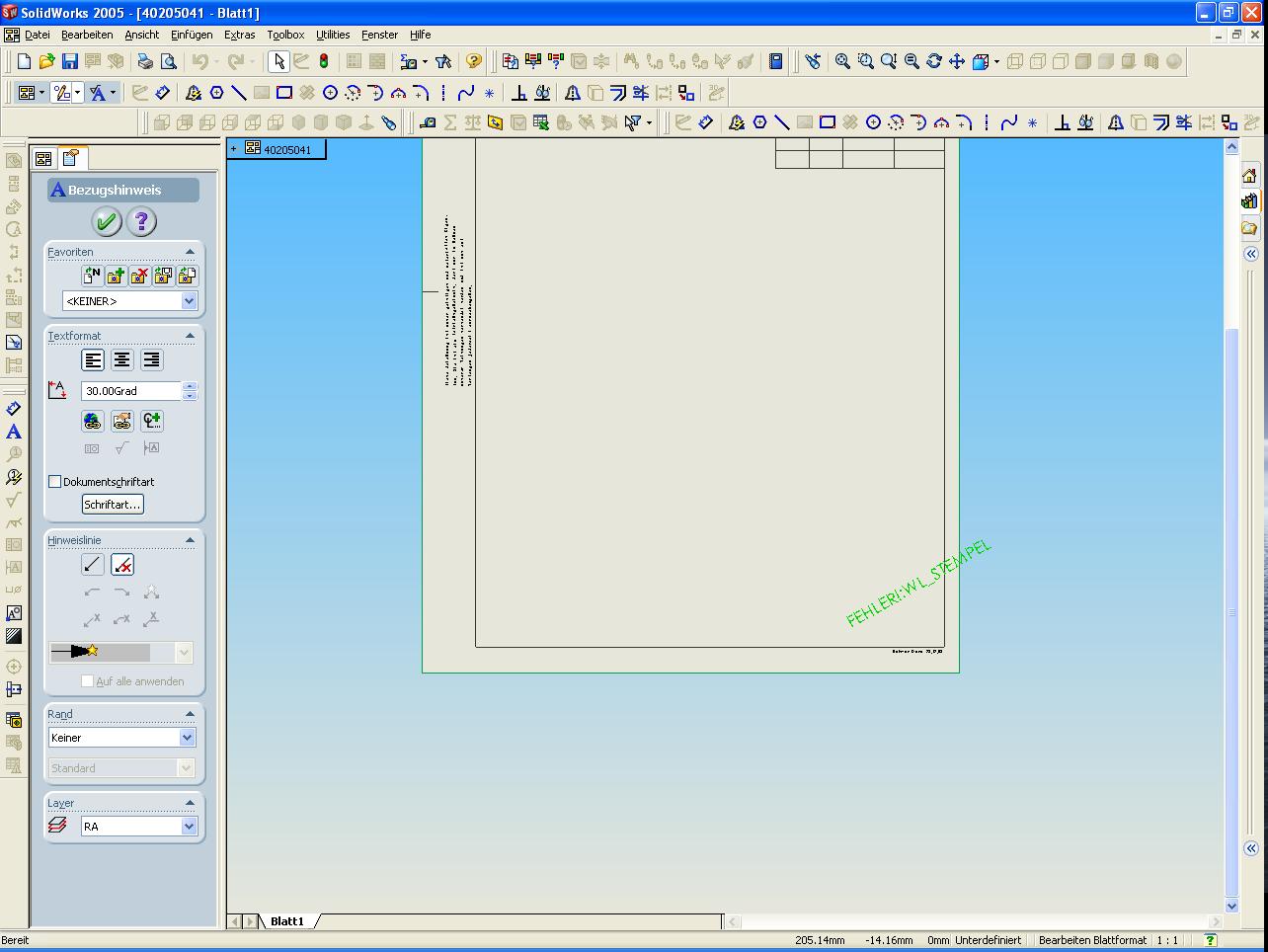Screen dimensions: 1268x952
Task: Select right text alignment
Action: coord(151,360)
